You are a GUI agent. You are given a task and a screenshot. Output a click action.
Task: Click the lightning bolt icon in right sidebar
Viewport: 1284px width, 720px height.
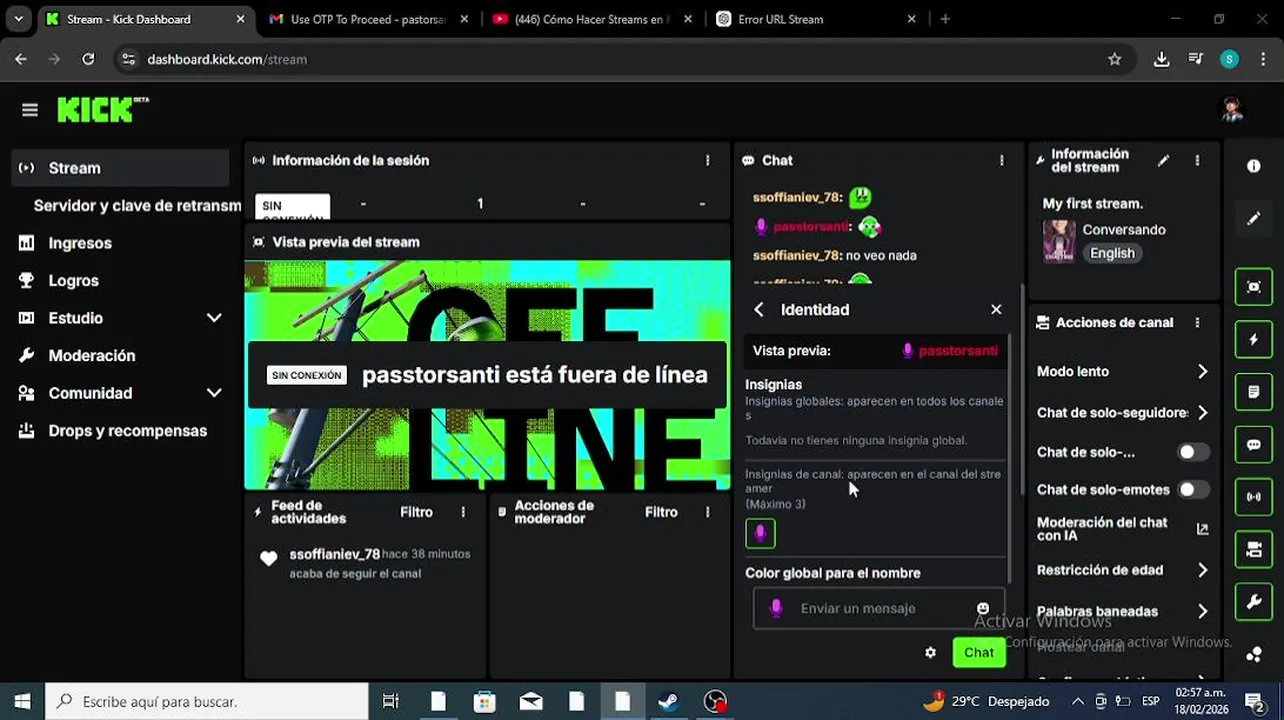(1253, 340)
